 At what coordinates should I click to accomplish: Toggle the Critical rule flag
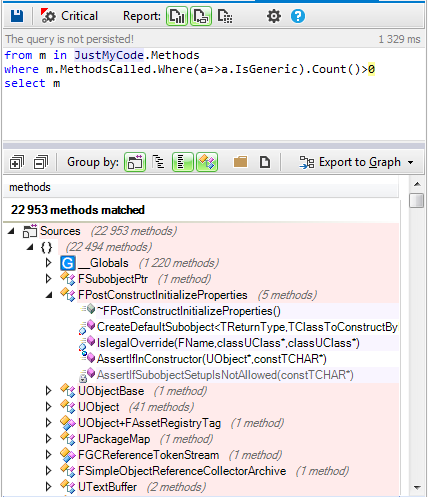pos(69,16)
